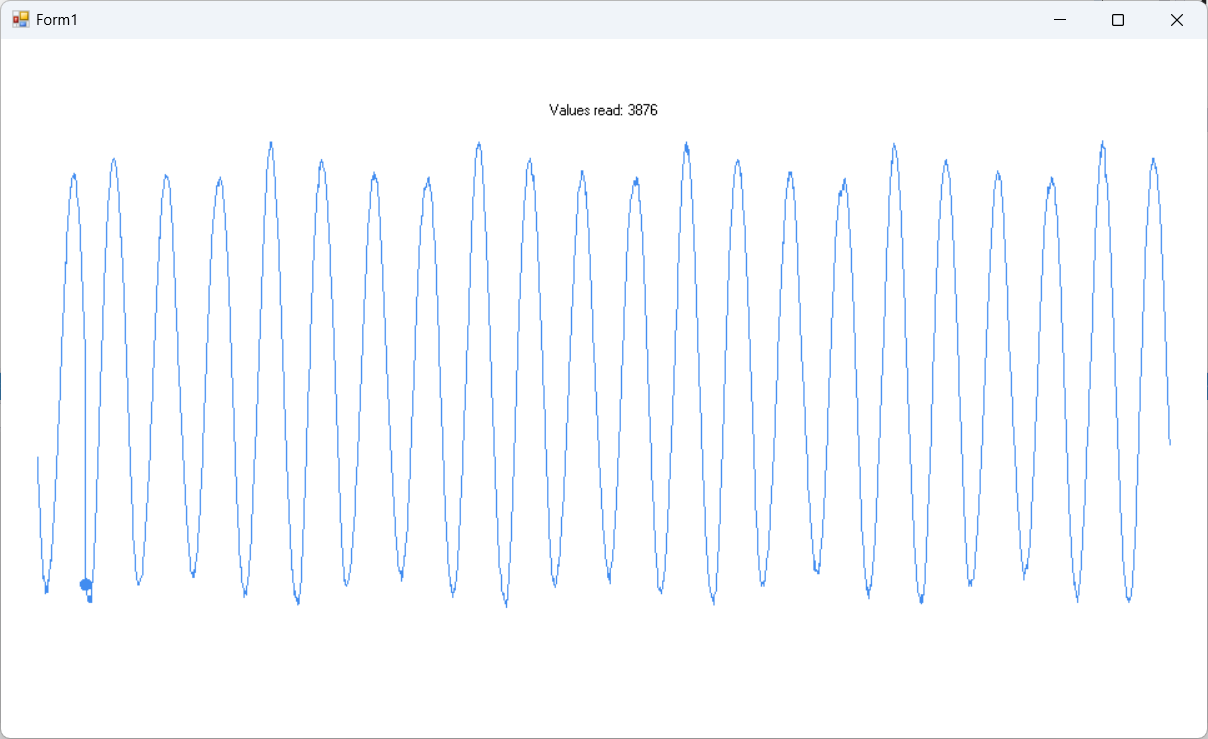The height and width of the screenshot is (739, 1208).
Task: Click the "Values read:" label text
Action: click(586, 110)
